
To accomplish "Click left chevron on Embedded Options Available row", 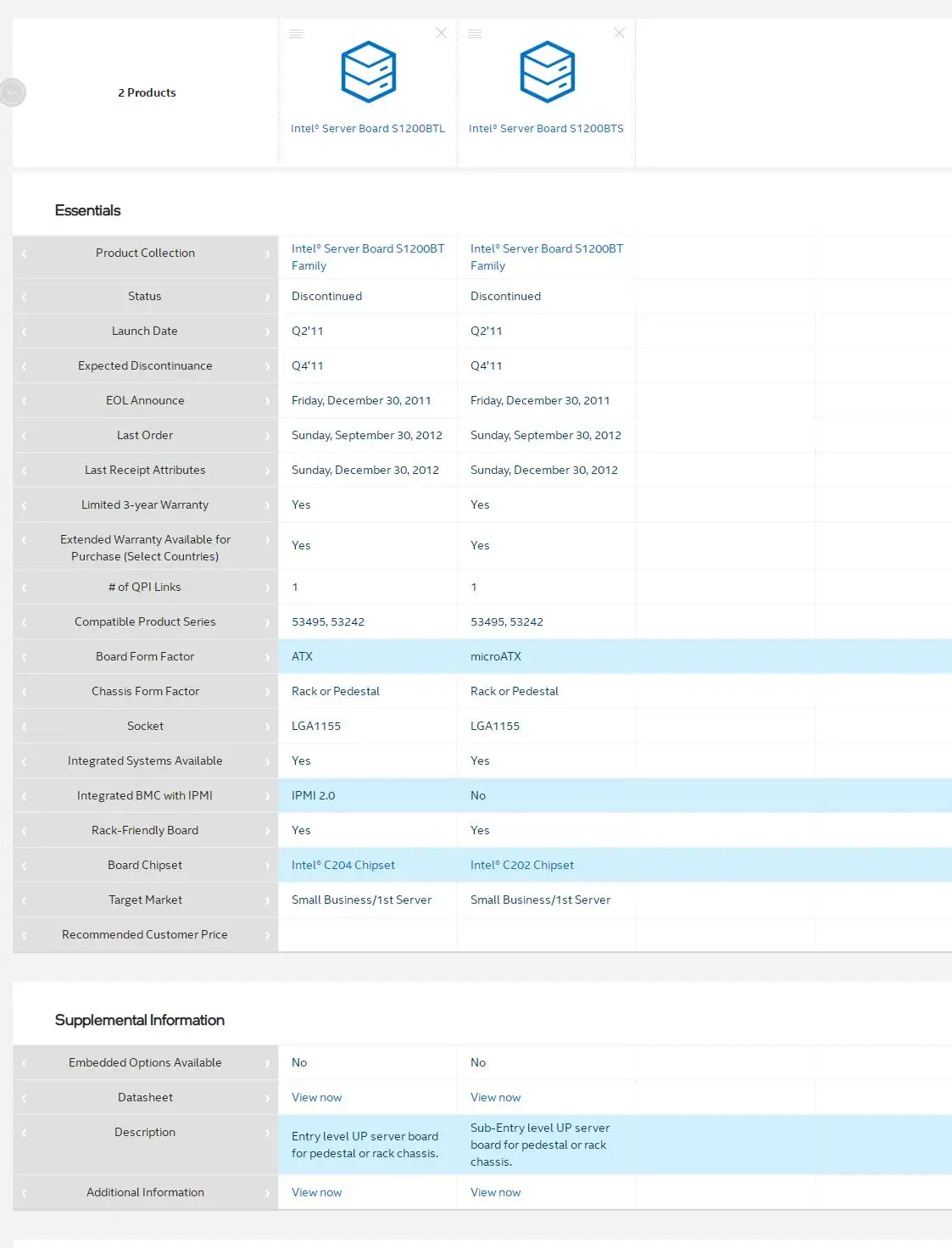I will pos(24,1063).
